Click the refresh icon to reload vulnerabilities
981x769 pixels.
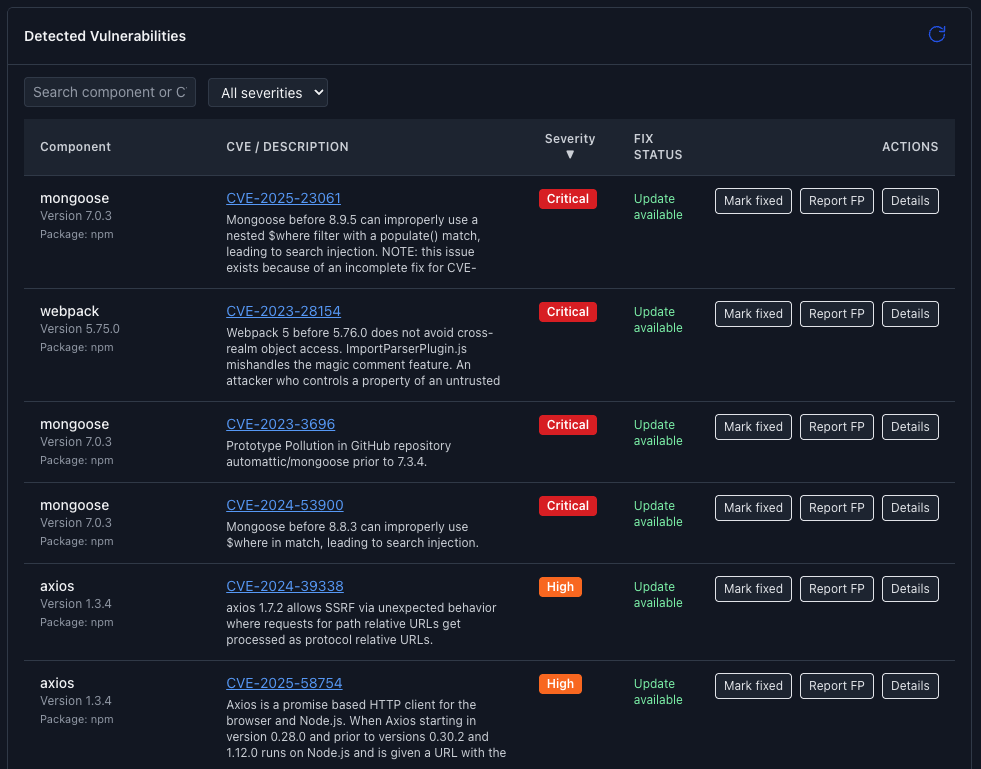click(936, 34)
